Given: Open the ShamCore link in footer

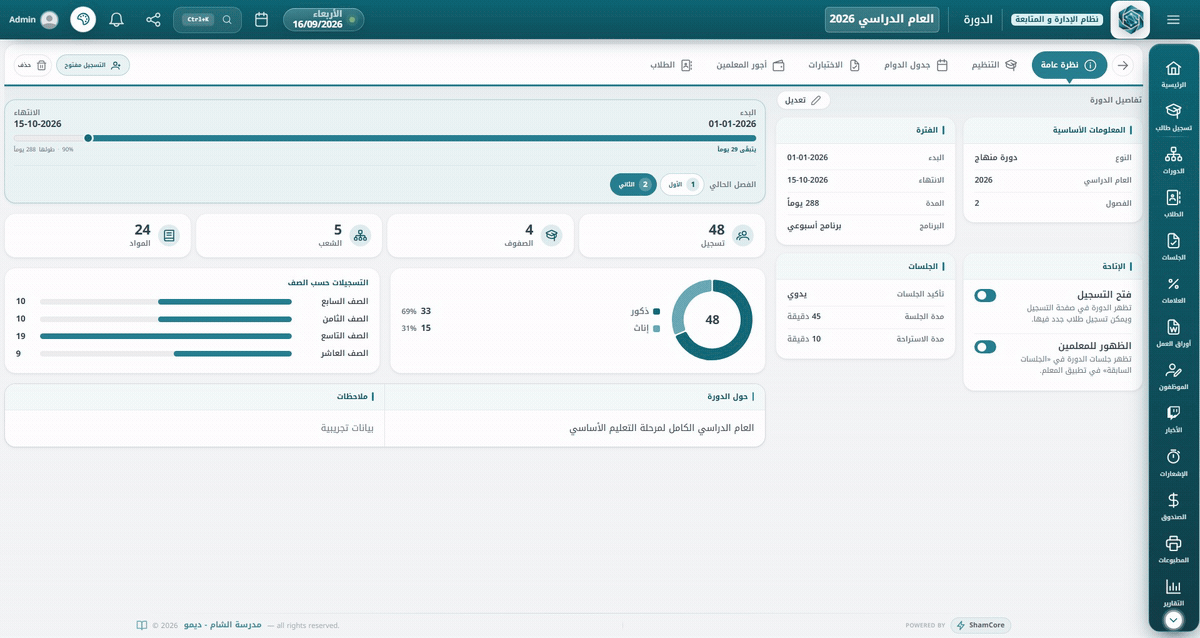Looking at the screenshot, I should (x=981, y=625).
